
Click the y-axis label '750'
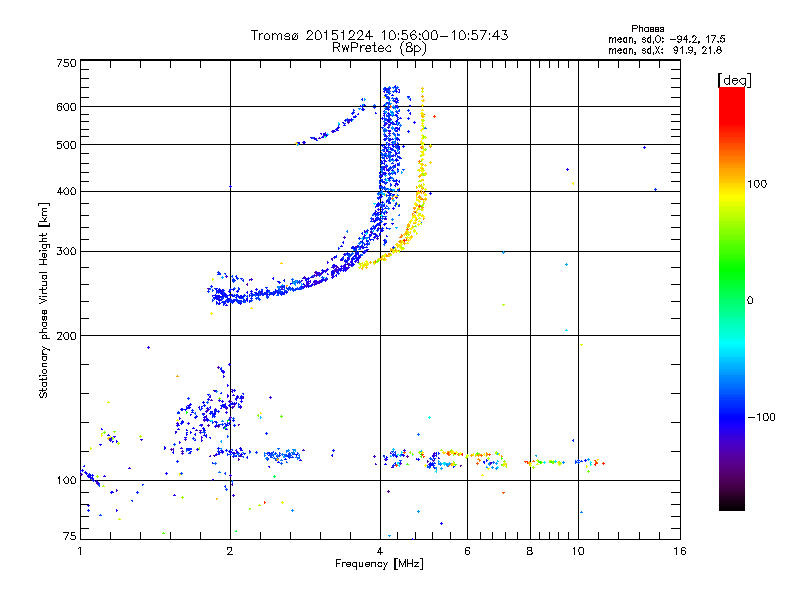coord(66,63)
